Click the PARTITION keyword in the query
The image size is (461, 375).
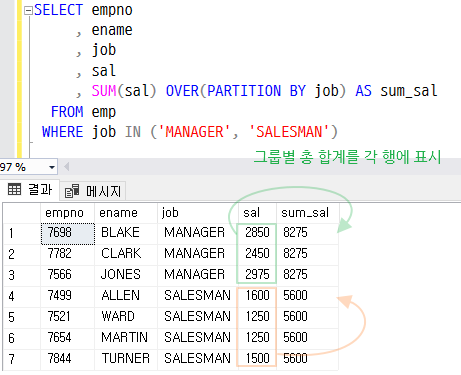(x=244, y=91)
